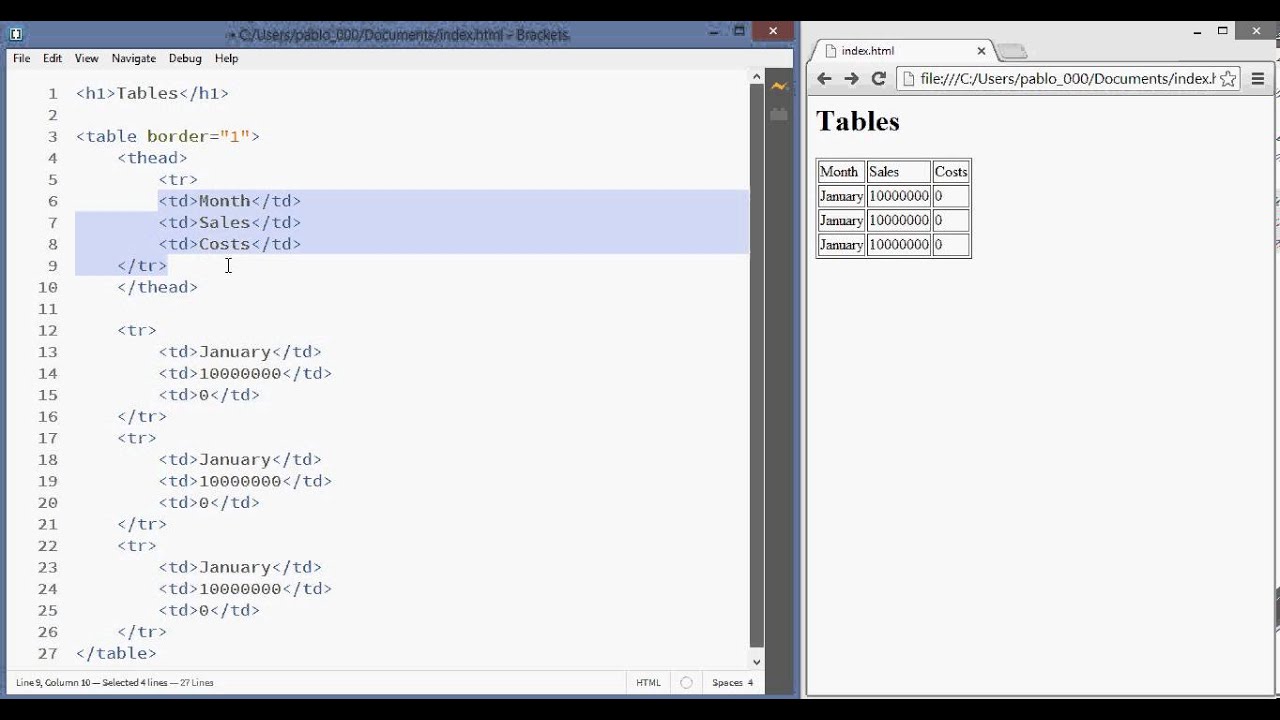This screenshot has width=1280, height=720.
Task: Click the opening thead tag line
Action: coord(152,158)
